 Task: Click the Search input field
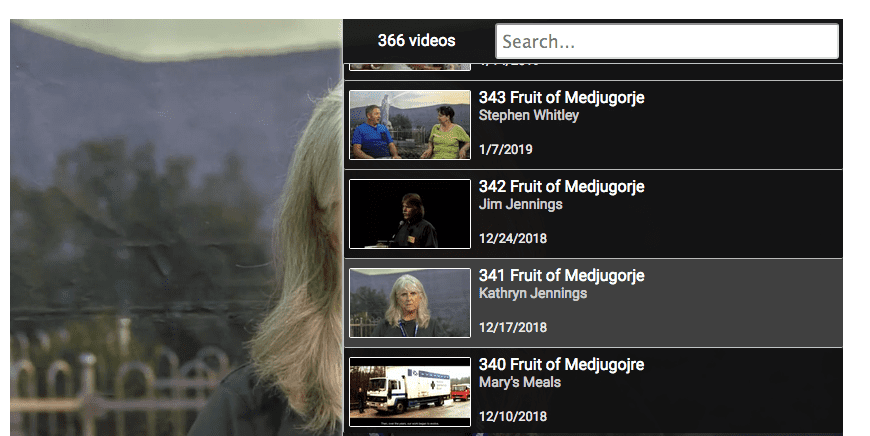pyautogui.click(x=666, y=41)
